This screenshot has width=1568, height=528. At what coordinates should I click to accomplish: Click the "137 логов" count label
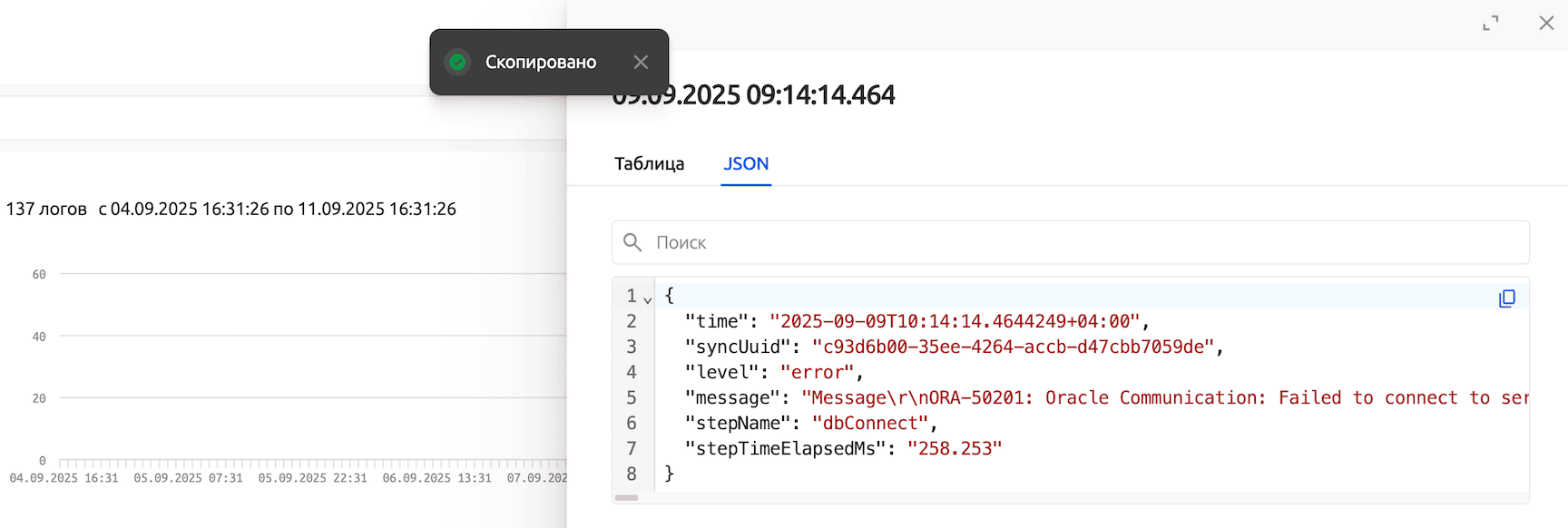[46, 209]
